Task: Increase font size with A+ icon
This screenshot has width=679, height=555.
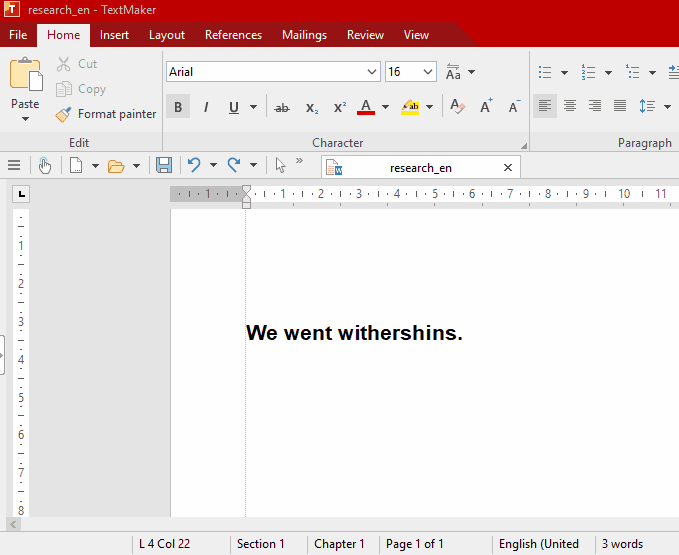Action: point(486,106)
